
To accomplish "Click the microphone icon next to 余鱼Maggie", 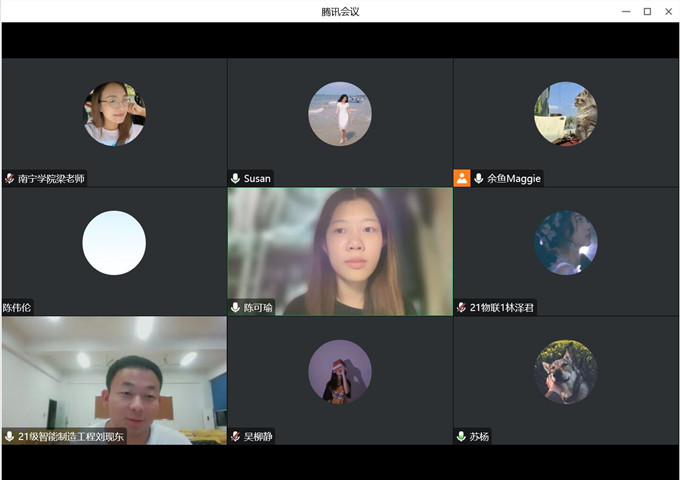I will tap(479, 179).
